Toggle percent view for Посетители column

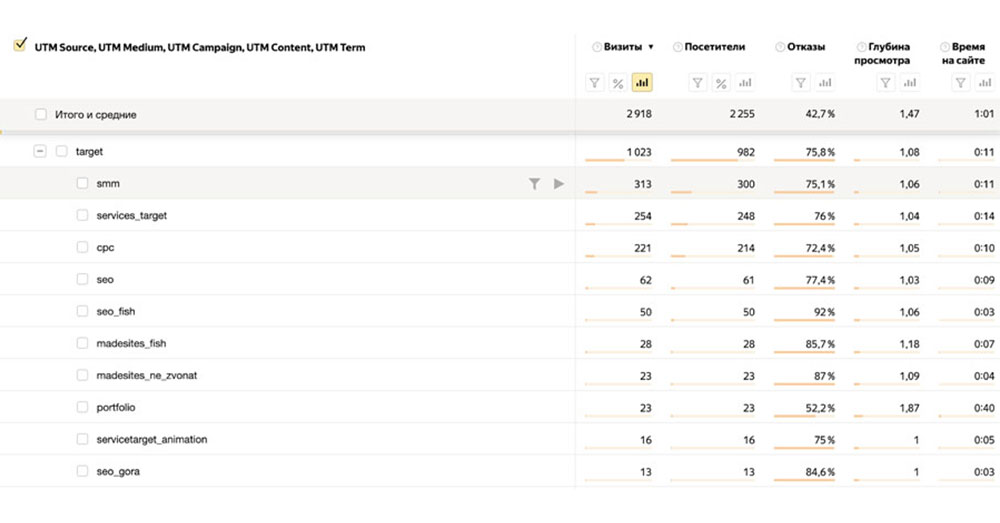[x=721, y=83]
